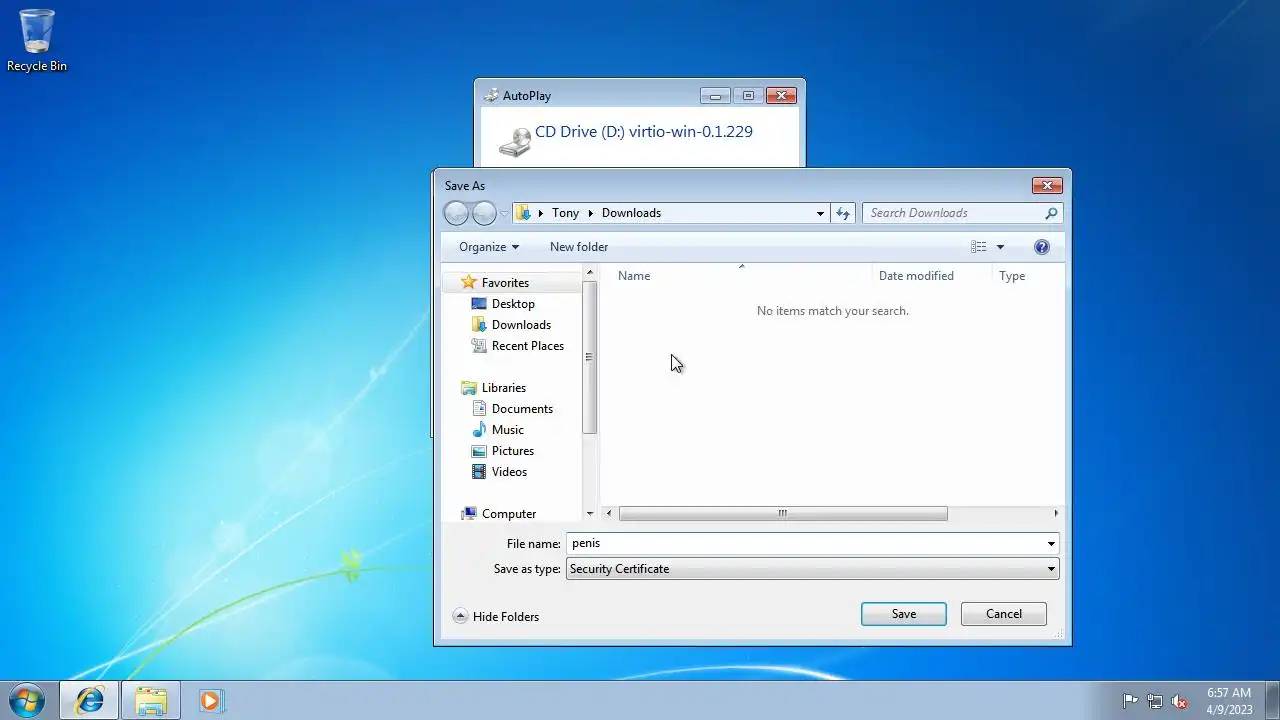Screen dimensions: 1280x720
Task: Click the file list scroll left arrow
Action: tap(610, 514)
